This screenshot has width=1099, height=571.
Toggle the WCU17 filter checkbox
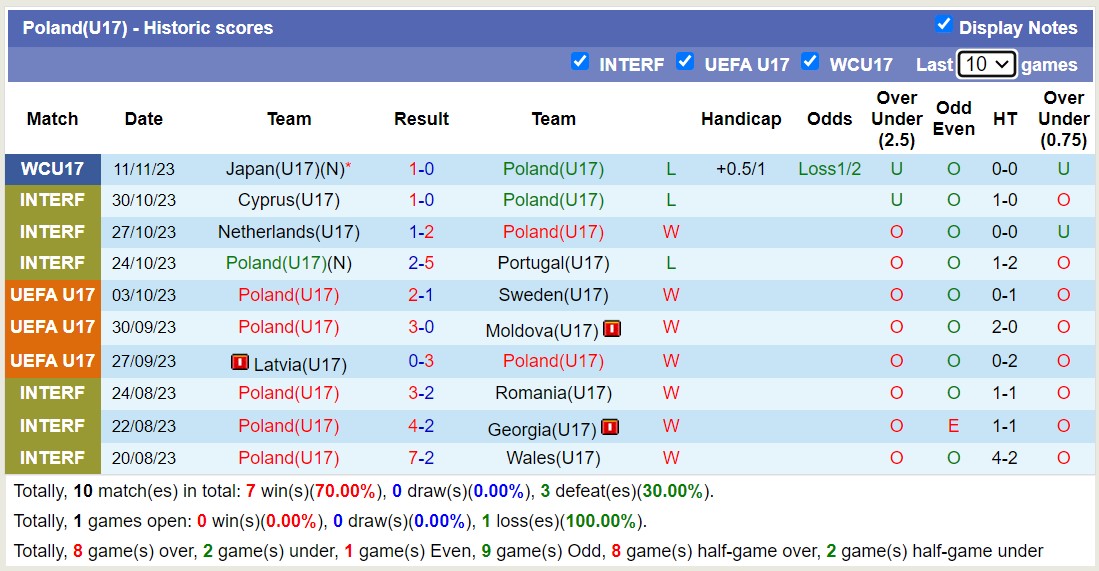click(810, 62)
